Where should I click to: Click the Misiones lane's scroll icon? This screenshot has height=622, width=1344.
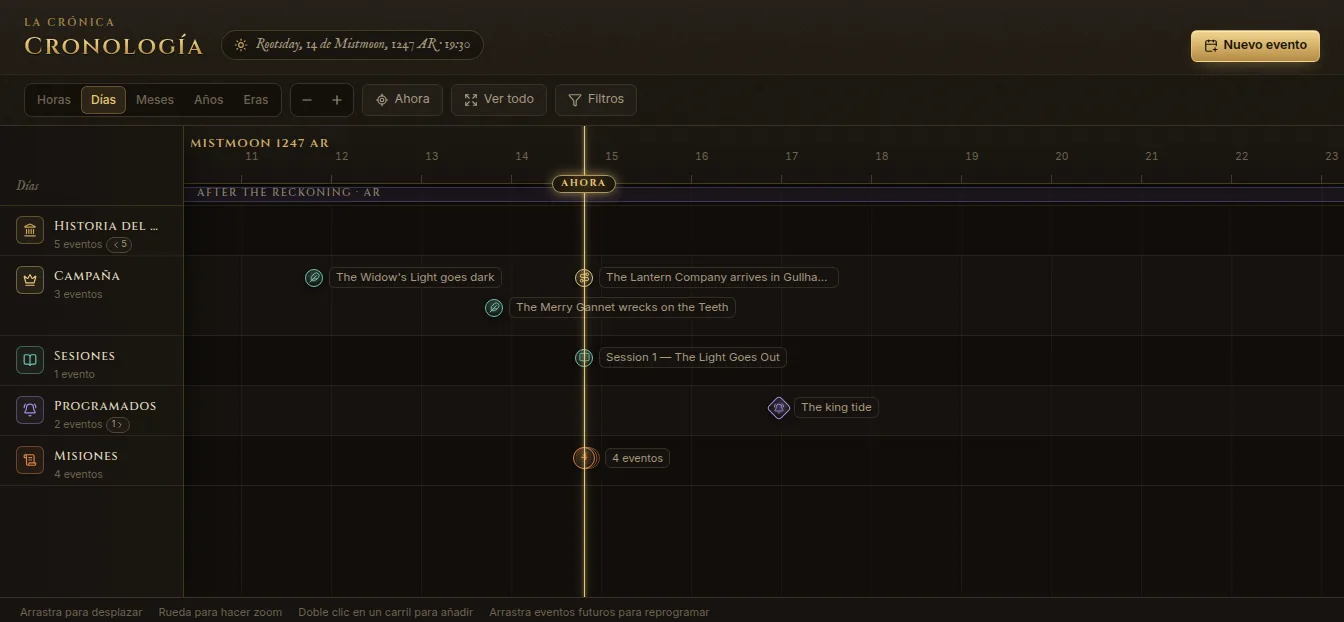[30, 460]
